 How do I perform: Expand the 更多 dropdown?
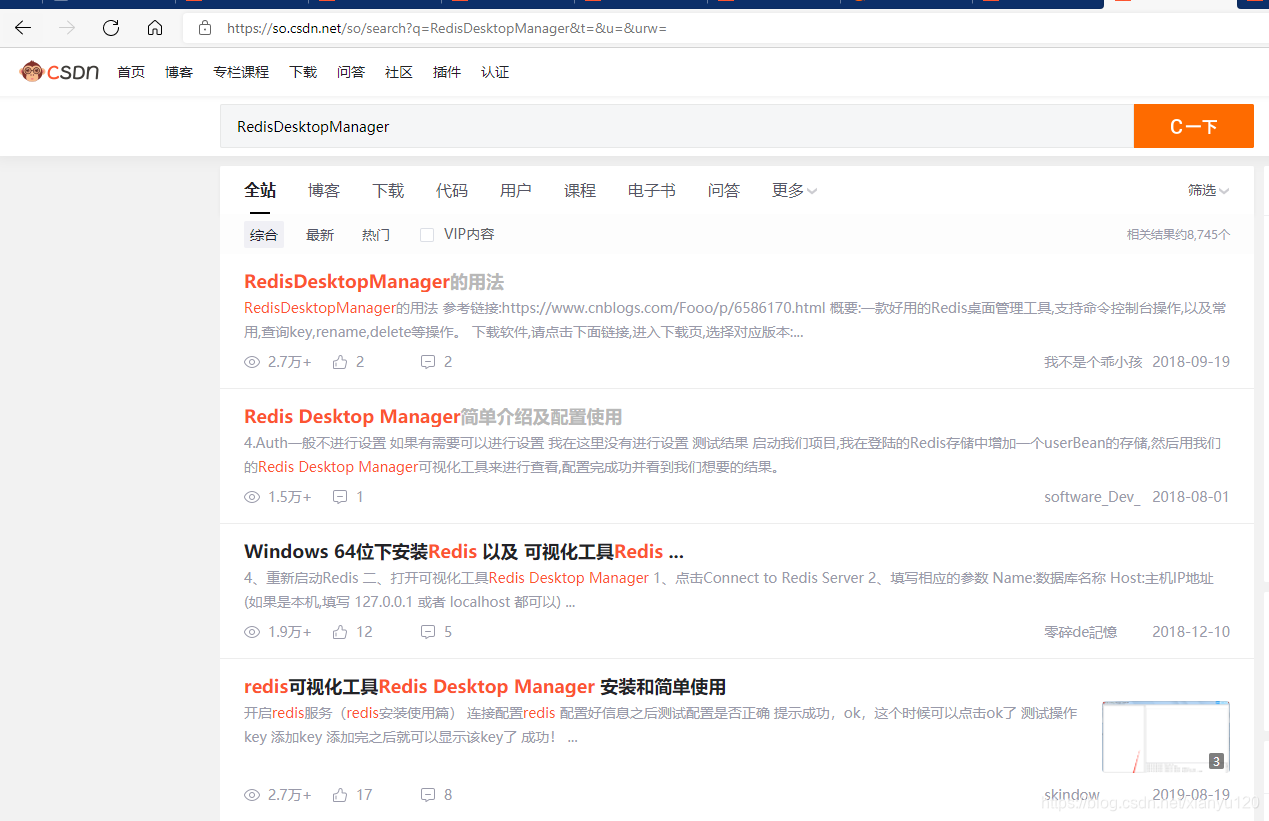pos(794,190)
